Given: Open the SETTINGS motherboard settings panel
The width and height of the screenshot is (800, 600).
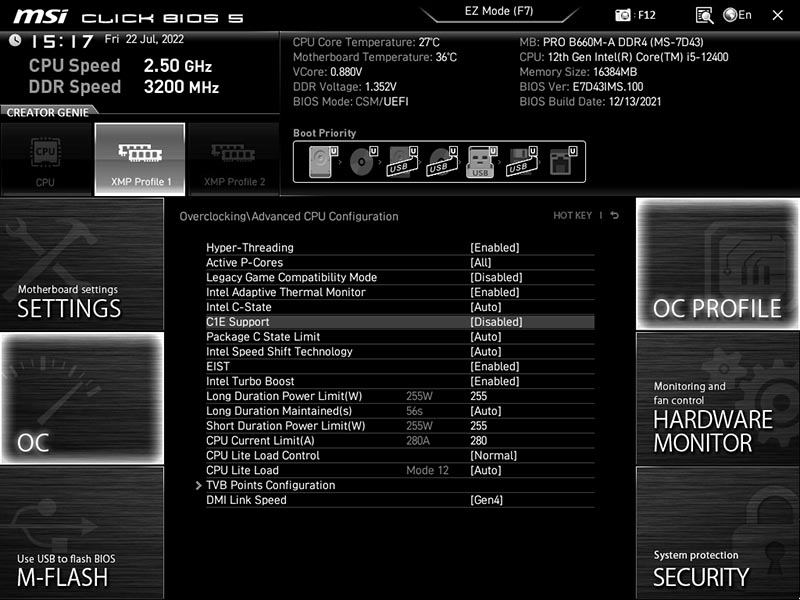Looking at the screenshot, I should point(82,264).
